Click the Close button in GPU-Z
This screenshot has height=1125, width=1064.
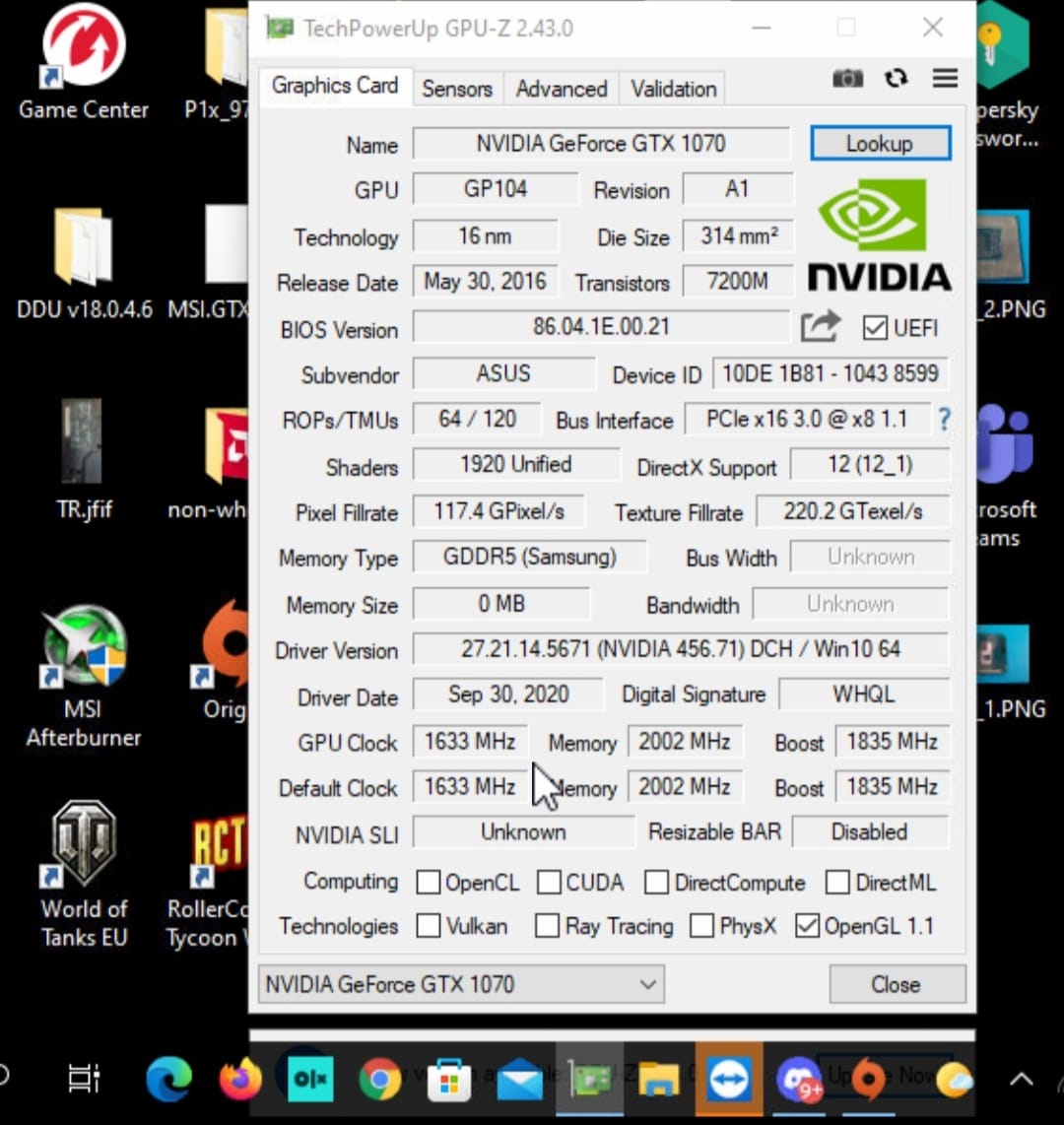897,984
